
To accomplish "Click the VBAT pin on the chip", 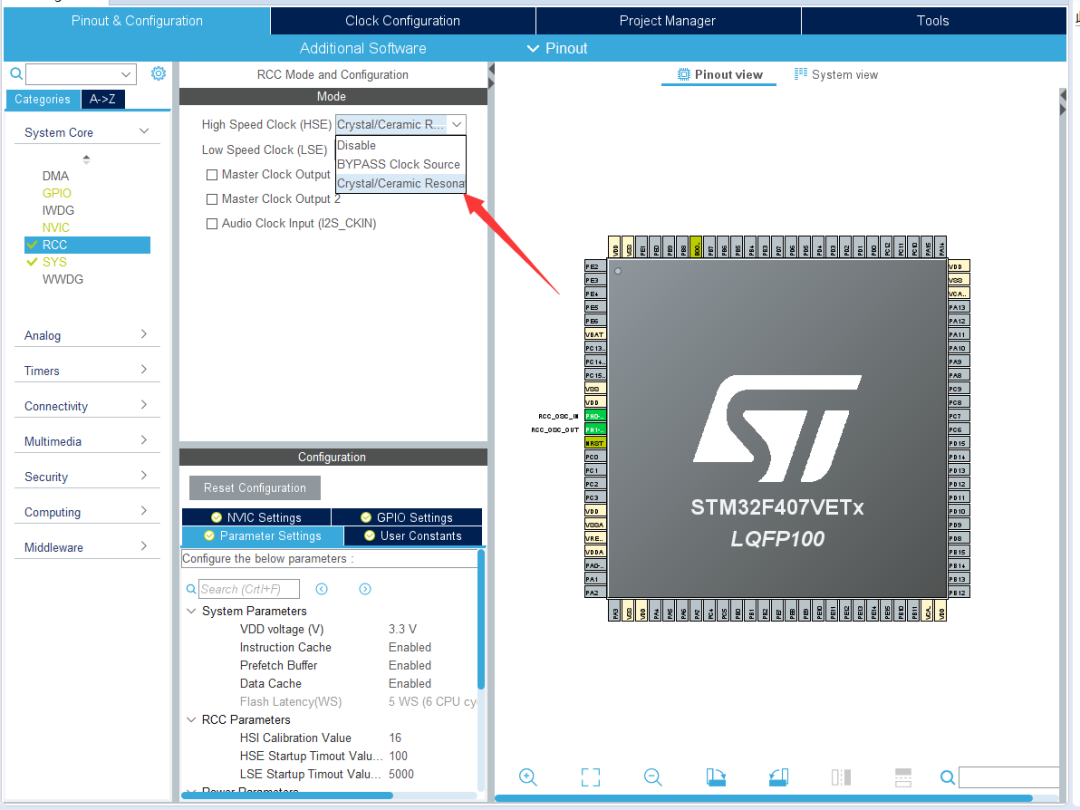I will click(x=594, y=334).
